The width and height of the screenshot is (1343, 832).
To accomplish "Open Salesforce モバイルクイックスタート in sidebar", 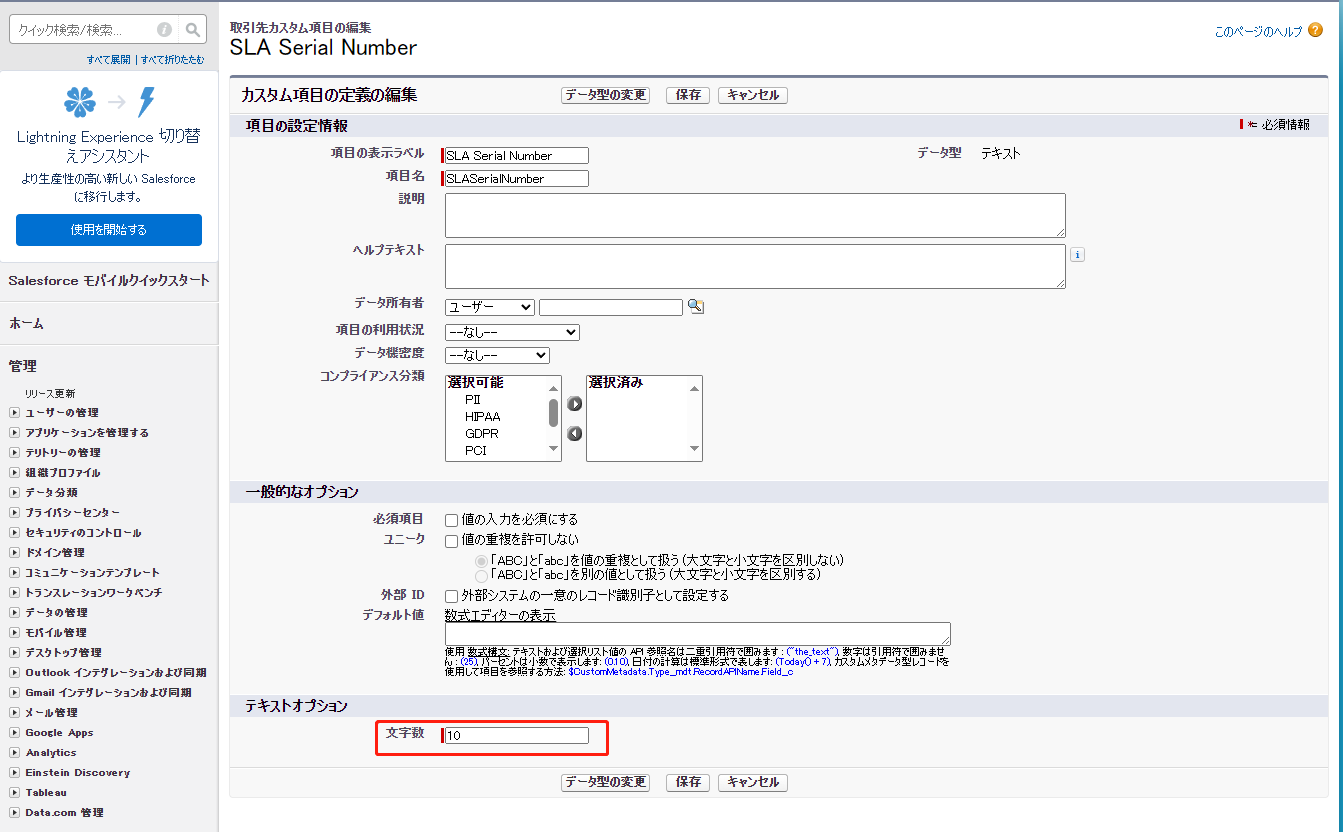I will (109, 281).
